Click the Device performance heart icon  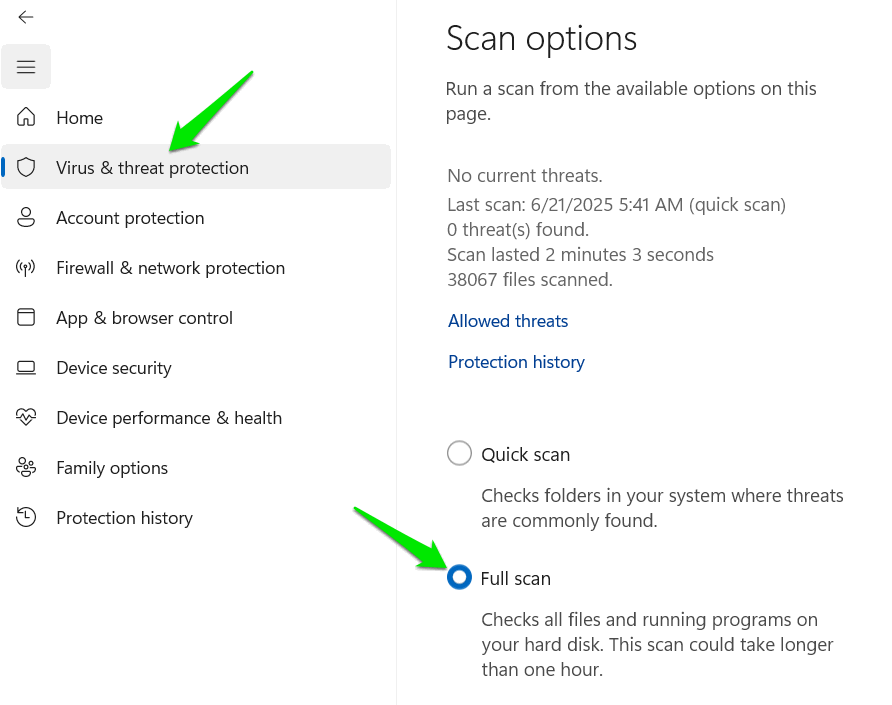[x=26, y=418]
